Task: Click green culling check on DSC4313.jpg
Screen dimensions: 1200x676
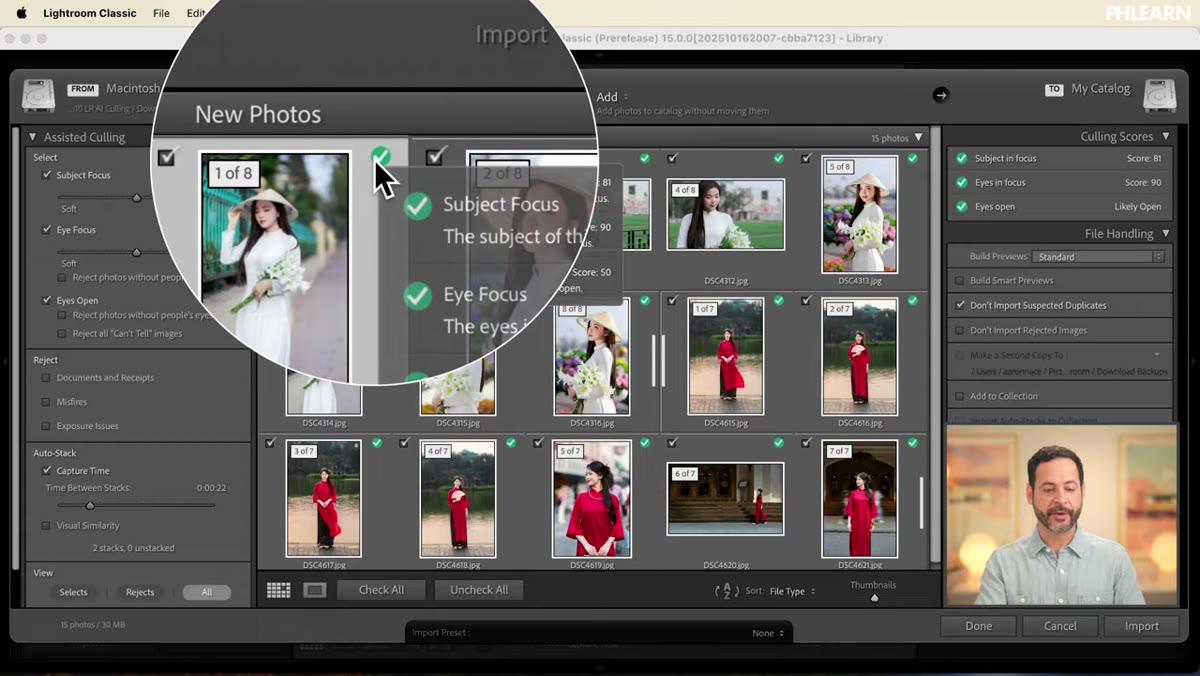Action: pos(912,158)
